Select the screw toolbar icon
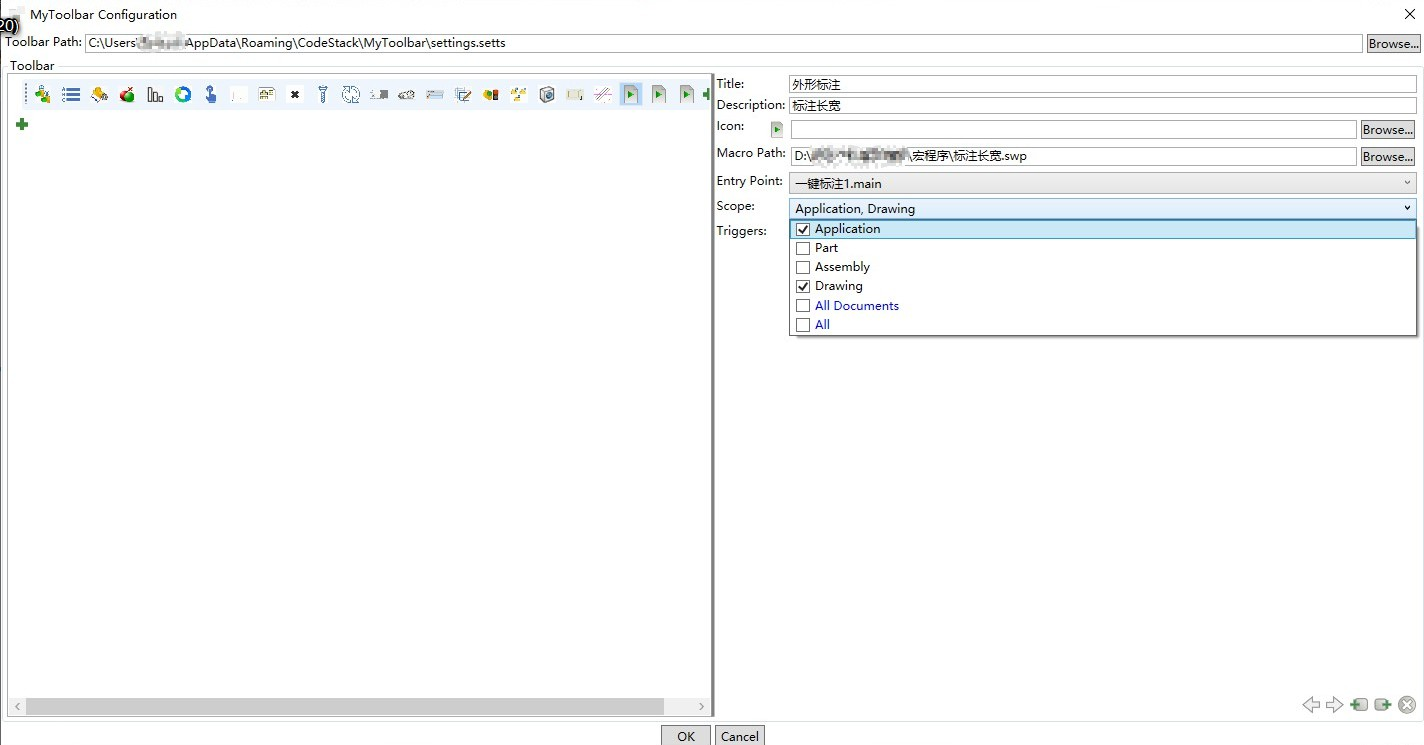 click(323, 94)
